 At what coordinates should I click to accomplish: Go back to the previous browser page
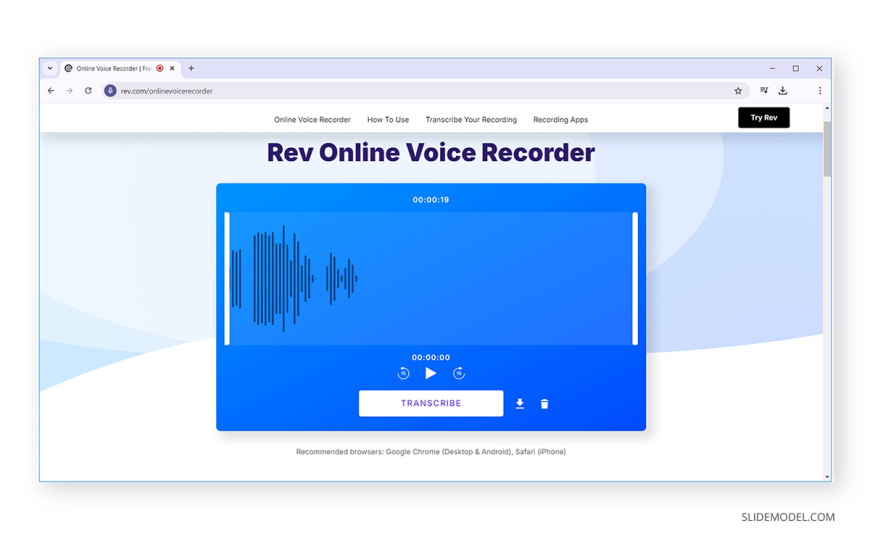(x=51, y=91)
